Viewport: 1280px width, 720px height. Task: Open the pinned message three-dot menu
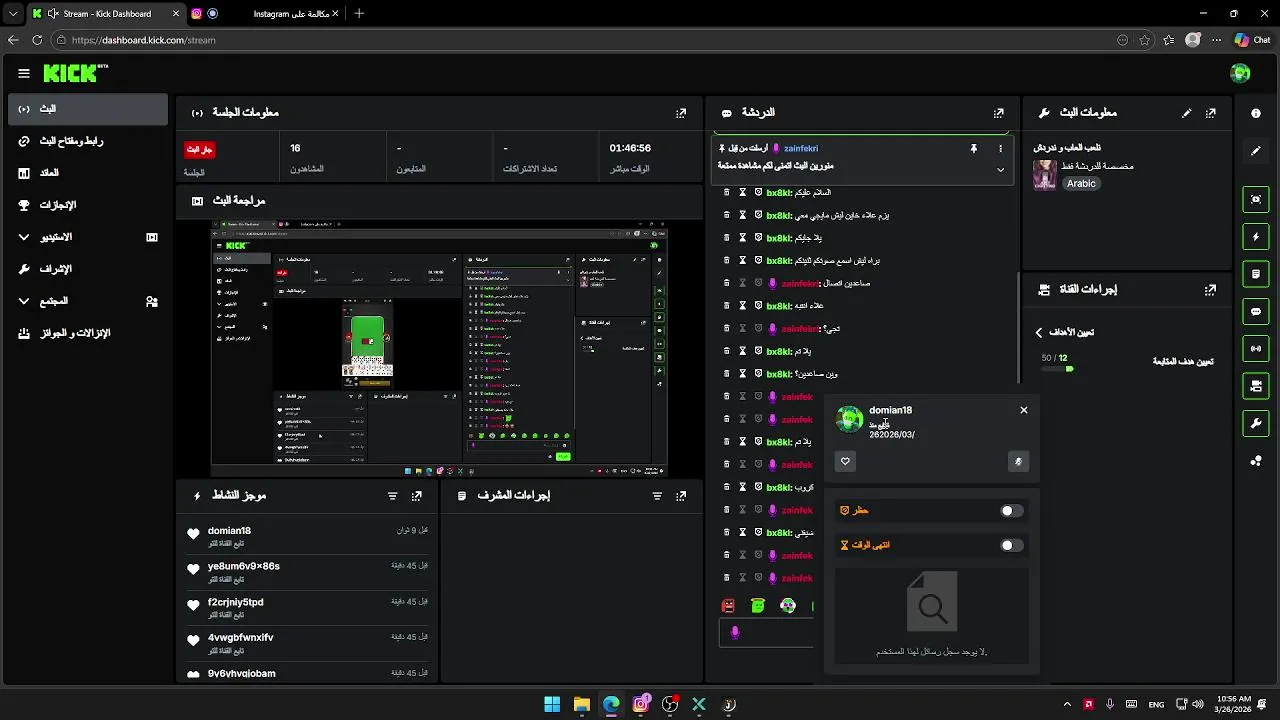pyautogui.click(x=1000, y=148)
